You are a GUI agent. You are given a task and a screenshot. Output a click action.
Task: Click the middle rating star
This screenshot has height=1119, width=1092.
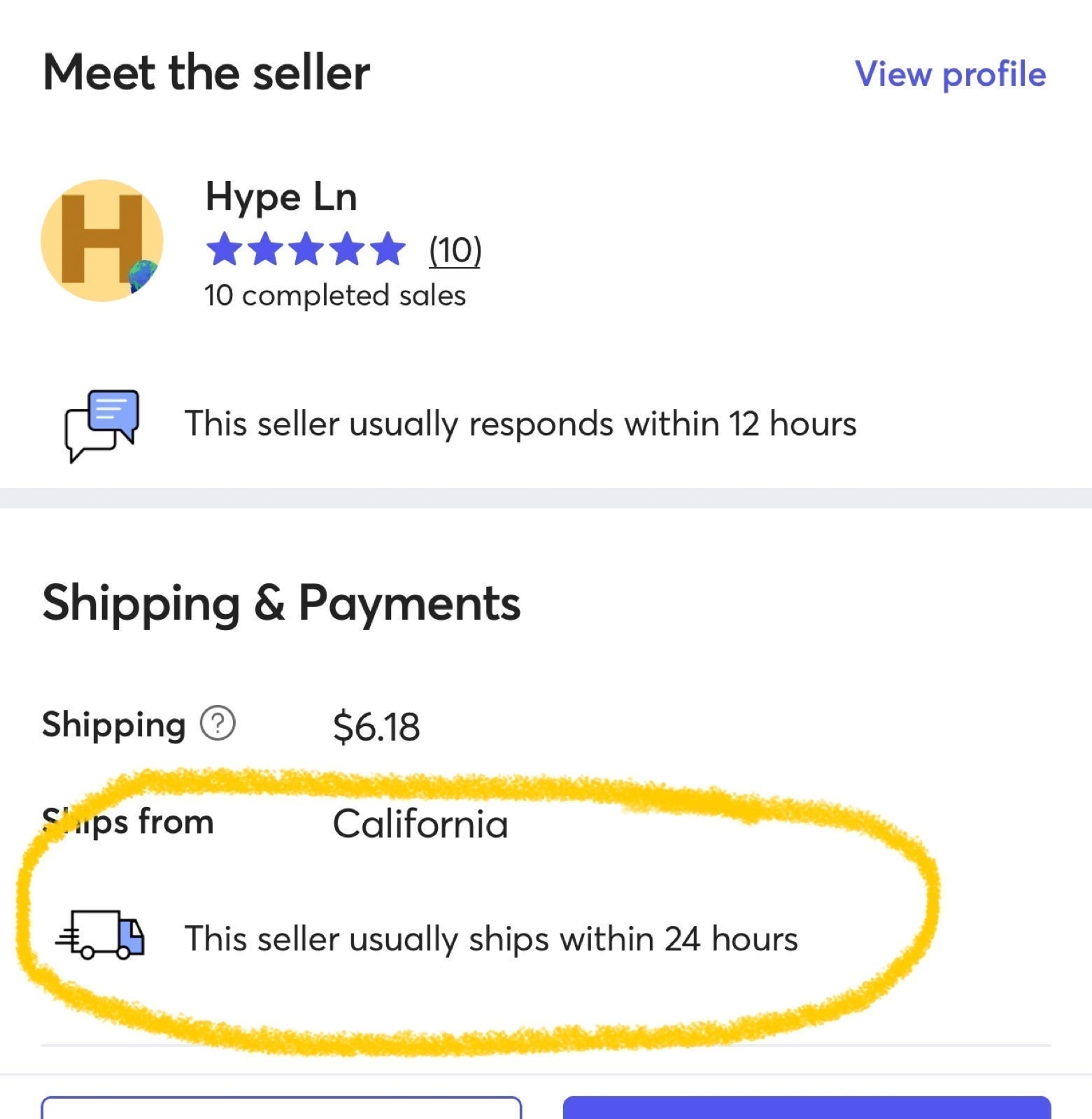306,249
